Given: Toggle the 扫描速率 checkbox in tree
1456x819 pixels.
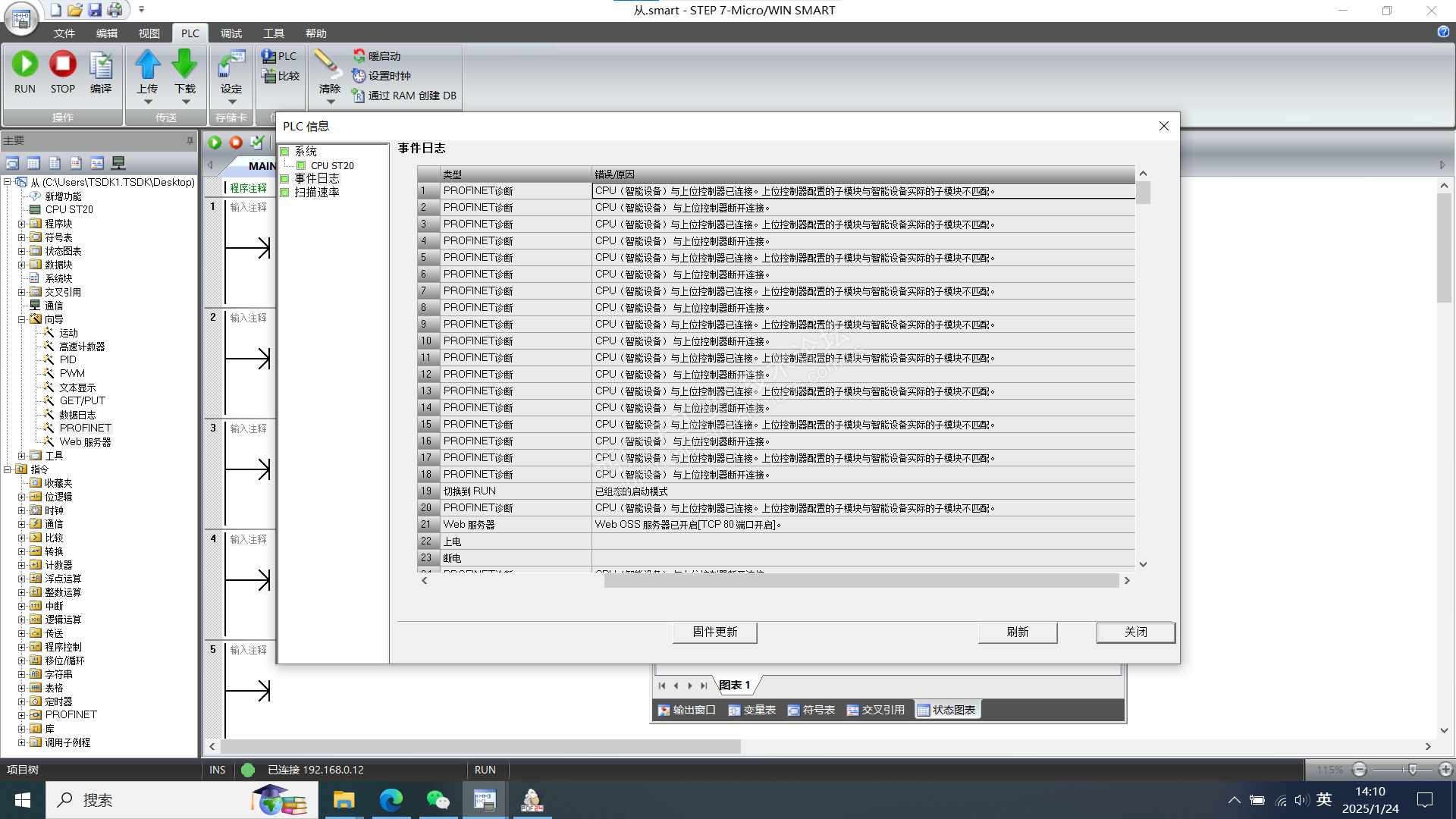Looking at the screenshot, I should [x=285, y=193].
